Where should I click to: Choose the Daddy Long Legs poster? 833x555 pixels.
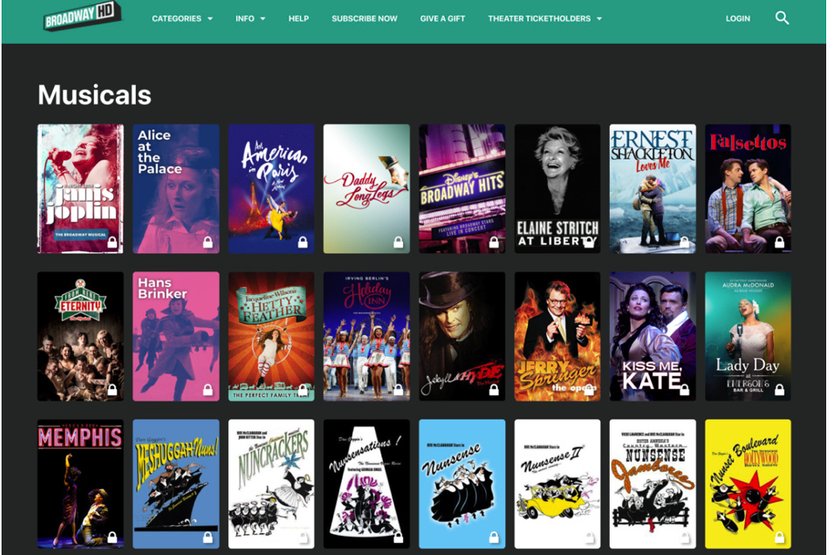pyautogui.click(x=367, y=189)
